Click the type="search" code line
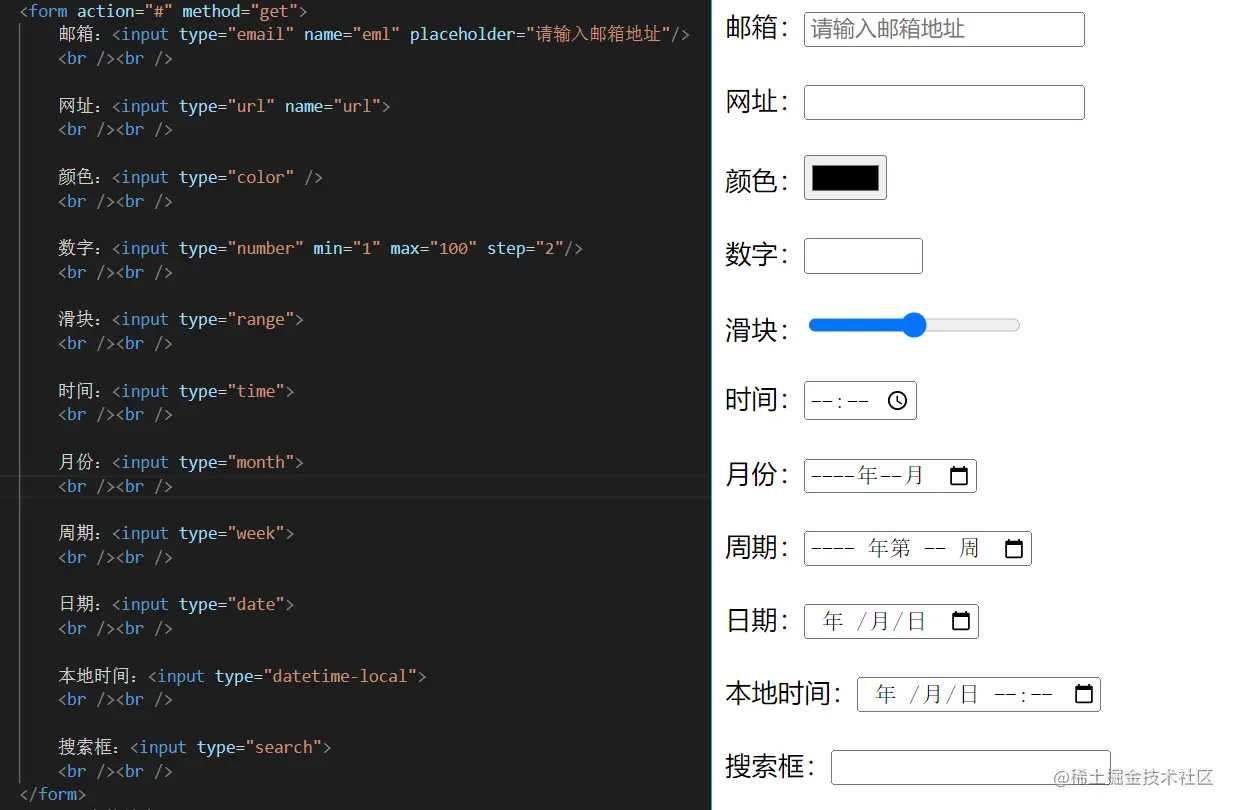This screenshot has width=1236, height=810. click(194, 747)
